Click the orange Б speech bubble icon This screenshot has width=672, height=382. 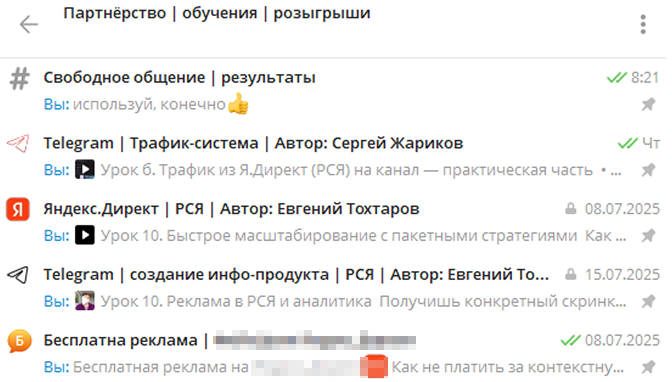point(19,341)
